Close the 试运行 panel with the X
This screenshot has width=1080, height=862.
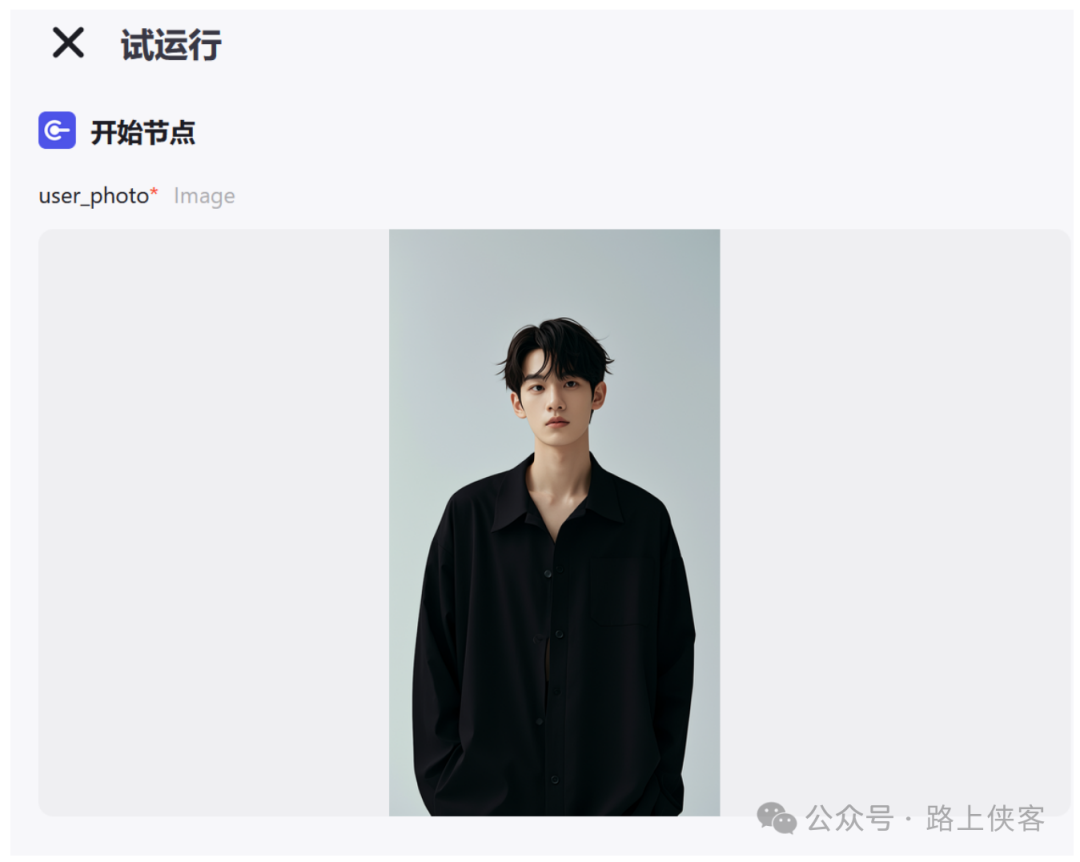[x=68, y=43]
